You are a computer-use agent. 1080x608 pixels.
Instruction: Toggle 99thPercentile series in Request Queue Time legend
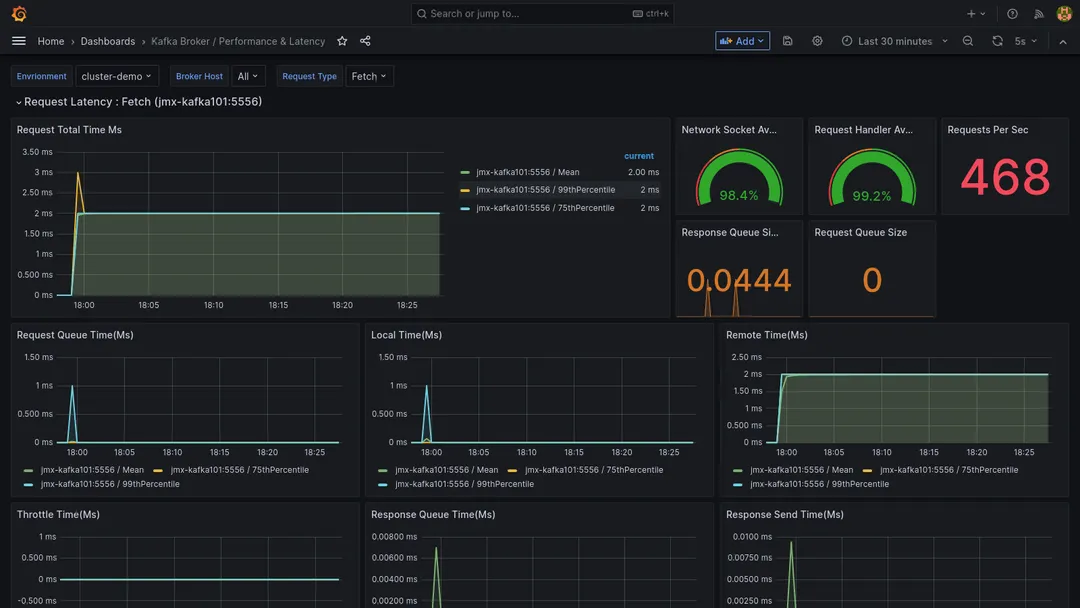tap(109, 484)
